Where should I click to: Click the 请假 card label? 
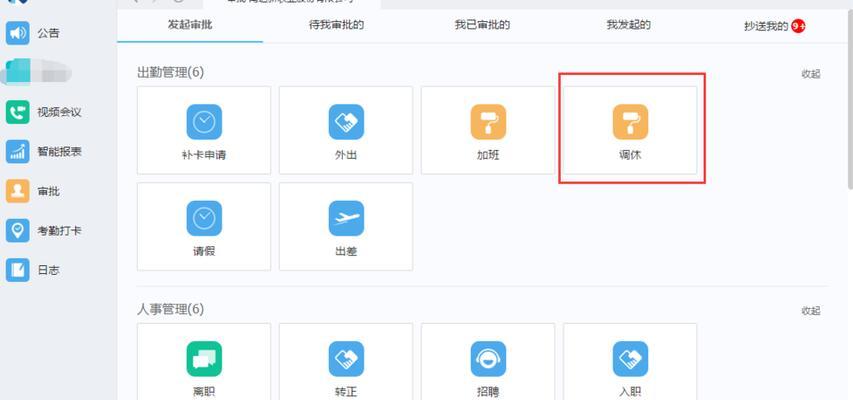coord(204,251)
